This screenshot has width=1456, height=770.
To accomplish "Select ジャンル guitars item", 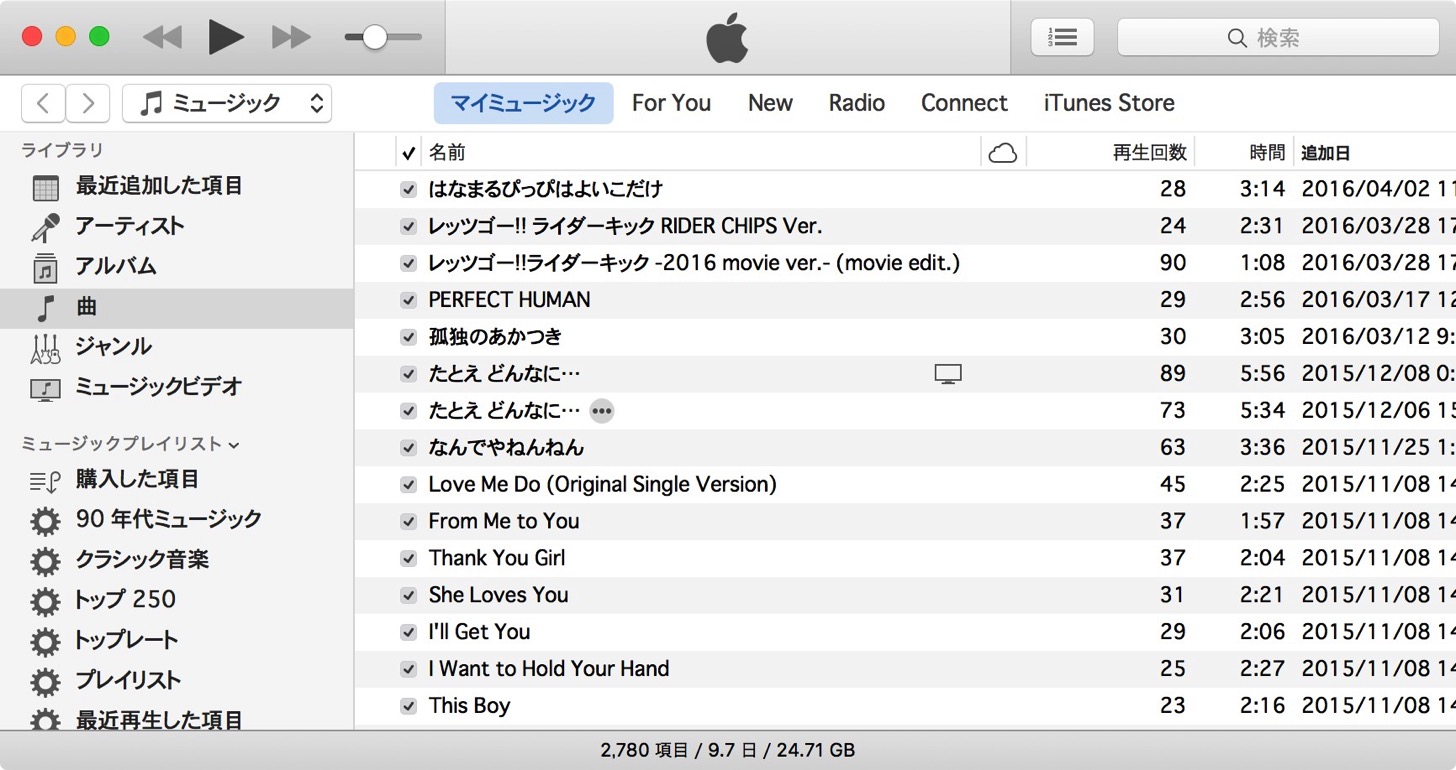I will [177, 347].
